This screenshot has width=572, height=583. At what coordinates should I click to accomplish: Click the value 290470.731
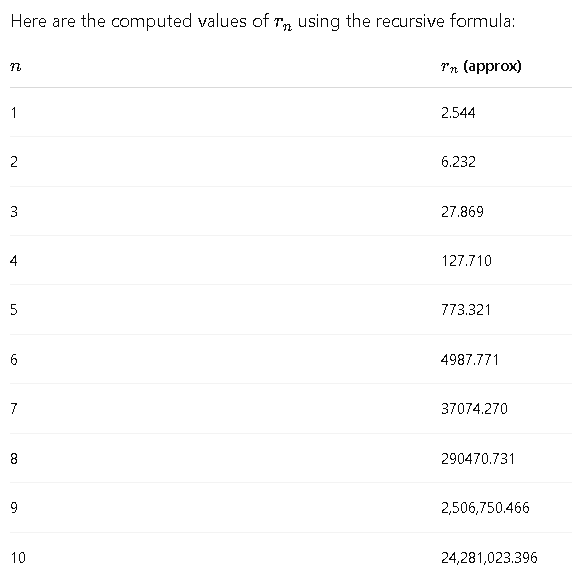[x=478, y=458]
